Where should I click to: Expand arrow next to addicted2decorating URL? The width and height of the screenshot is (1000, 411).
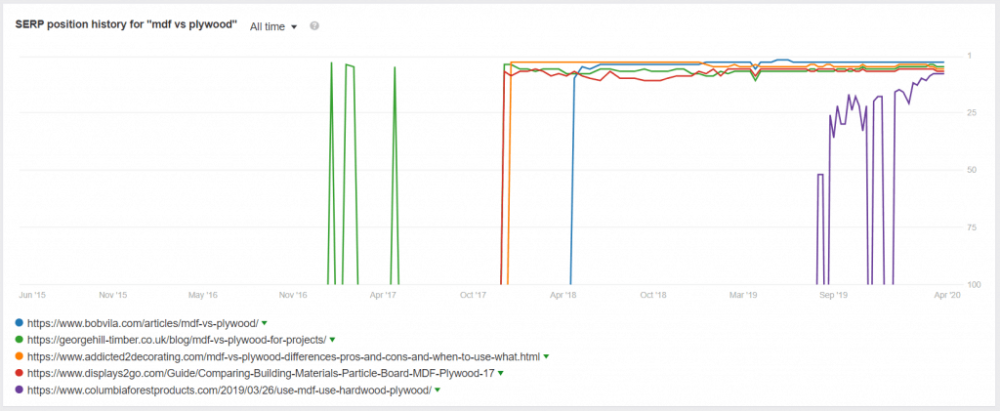(x=547, y=356)
